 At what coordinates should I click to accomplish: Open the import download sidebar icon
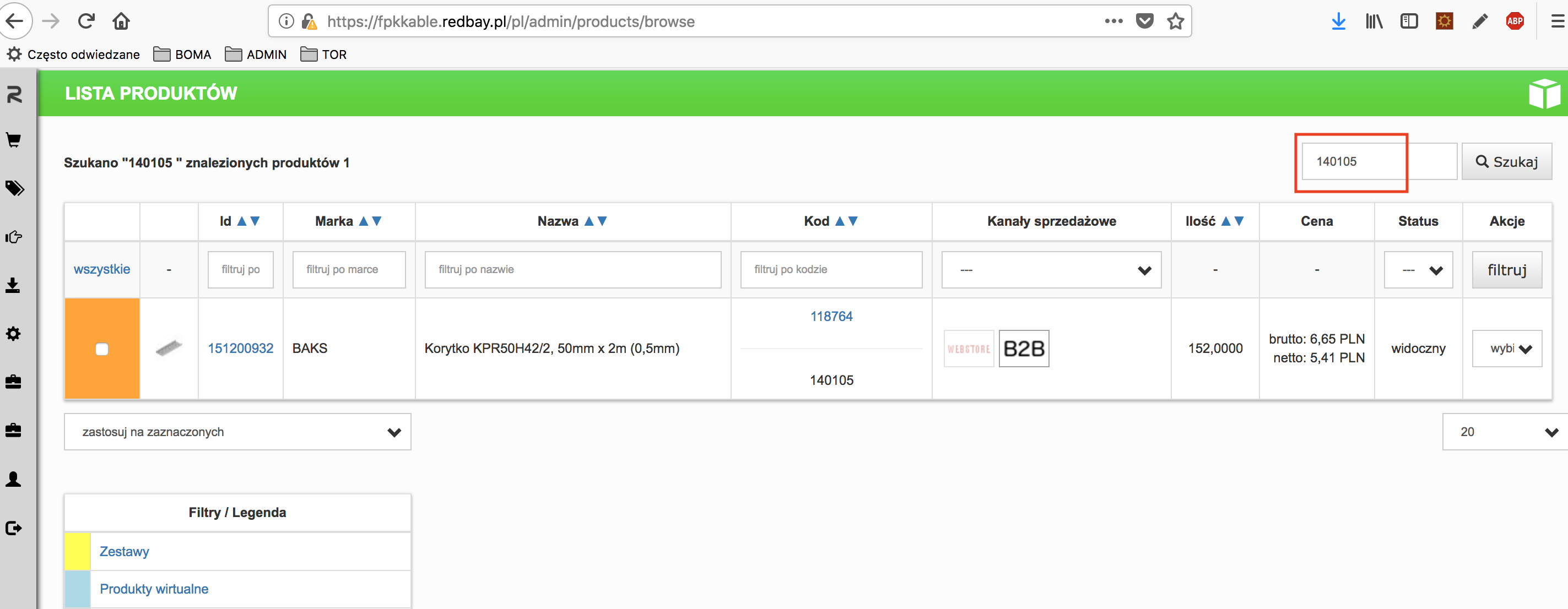[x=13, y=285]
